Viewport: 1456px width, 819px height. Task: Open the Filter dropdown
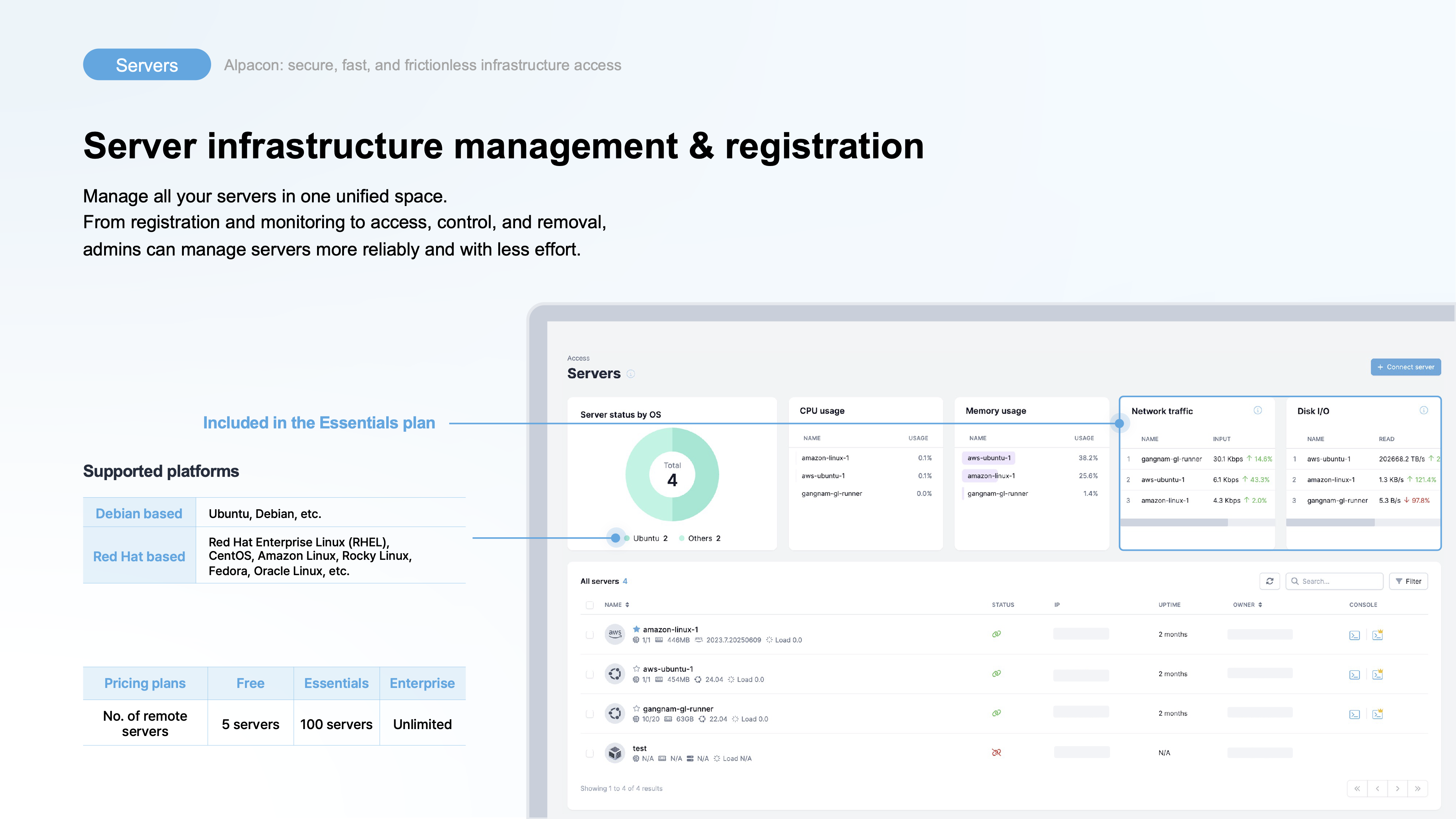[1408, 581]
